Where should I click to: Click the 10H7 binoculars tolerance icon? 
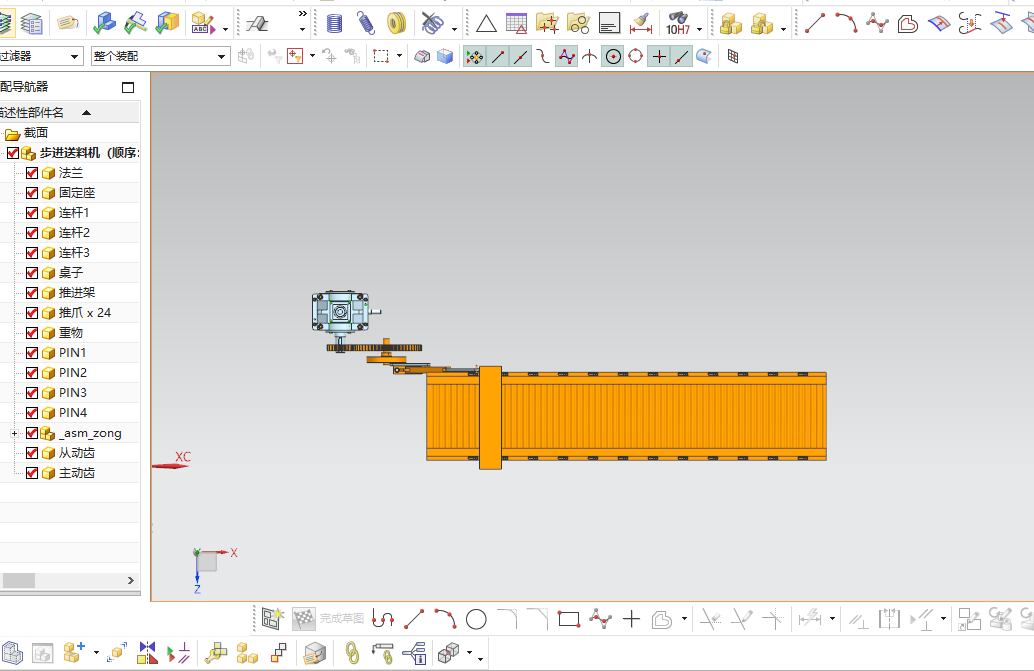(x=678, y=24)
